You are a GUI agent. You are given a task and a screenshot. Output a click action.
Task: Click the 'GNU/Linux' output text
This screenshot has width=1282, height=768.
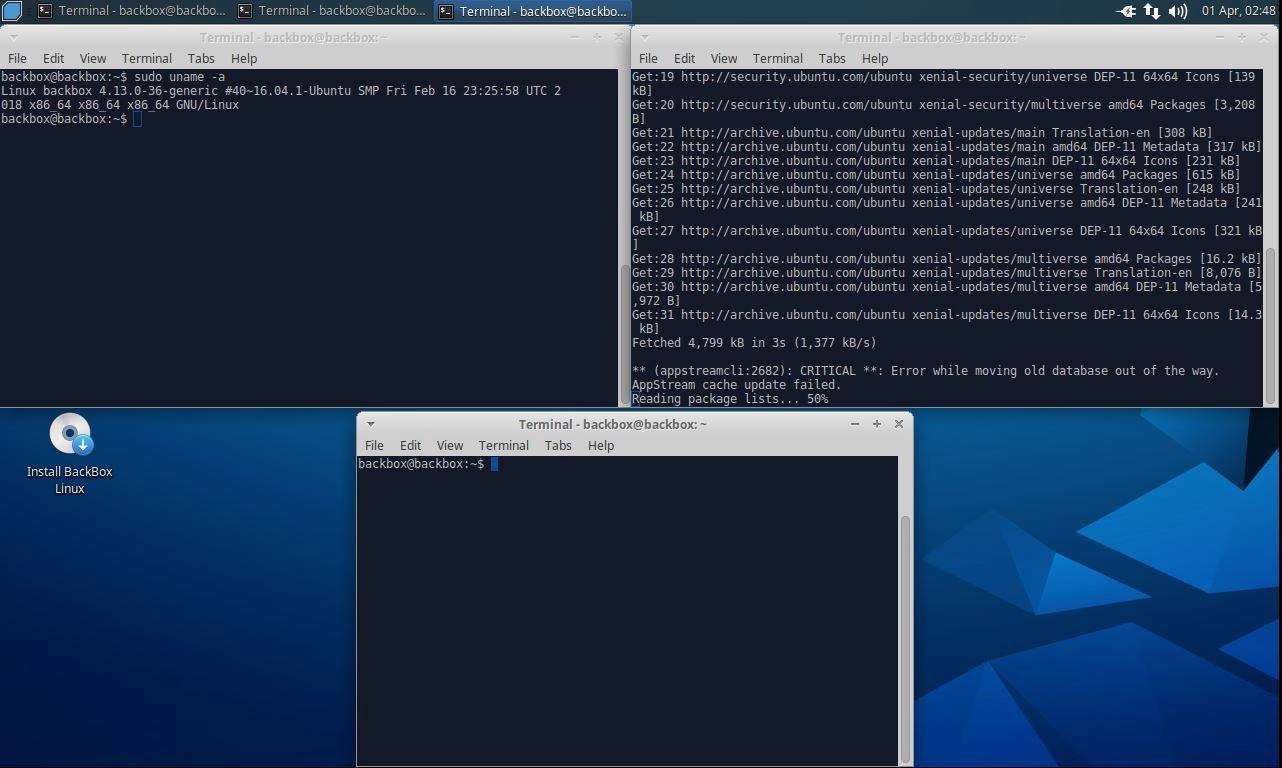point(208,105)
